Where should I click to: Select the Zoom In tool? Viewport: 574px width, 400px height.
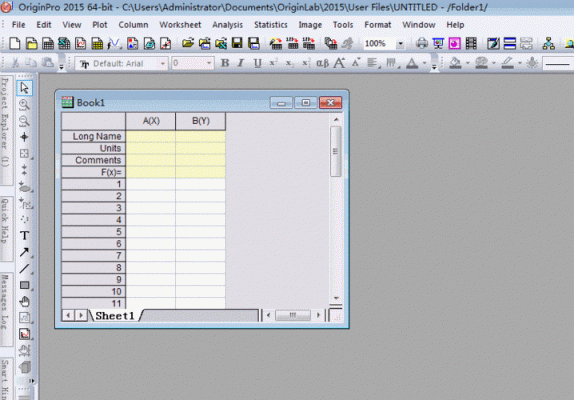click(25, 105)
